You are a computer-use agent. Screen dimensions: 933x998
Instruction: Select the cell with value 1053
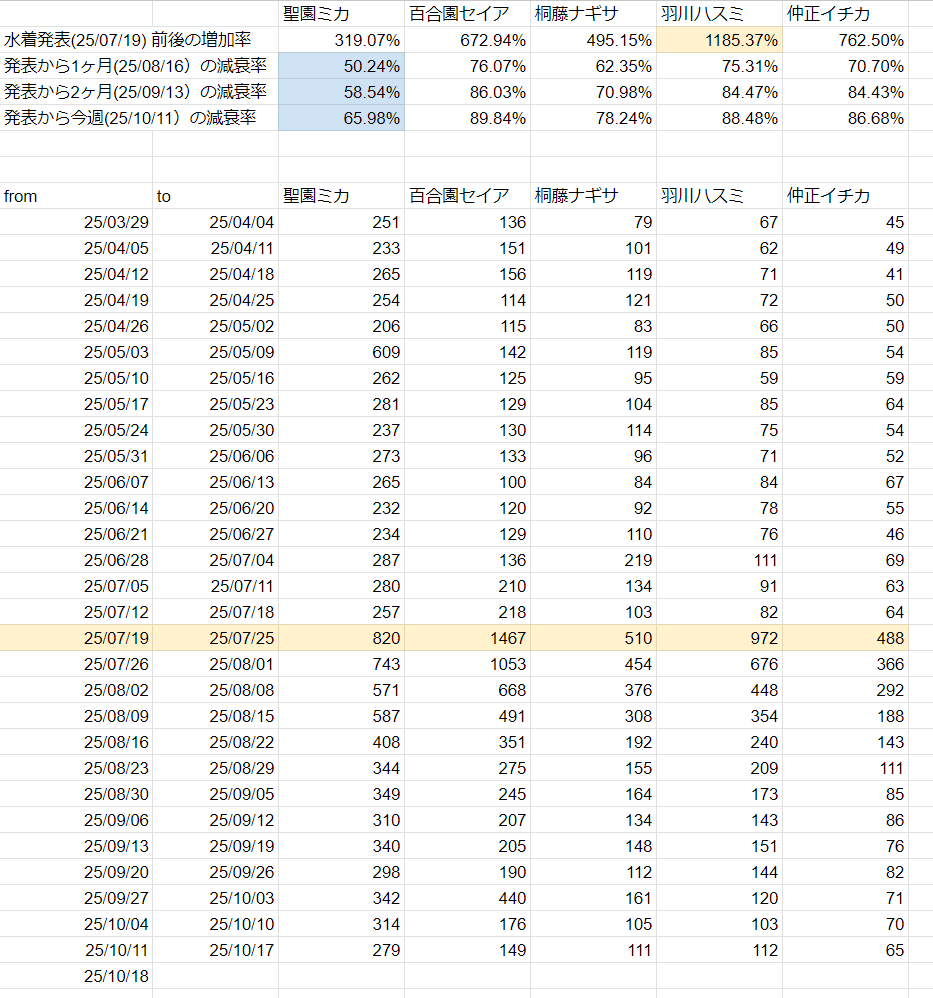coord(467,664)
